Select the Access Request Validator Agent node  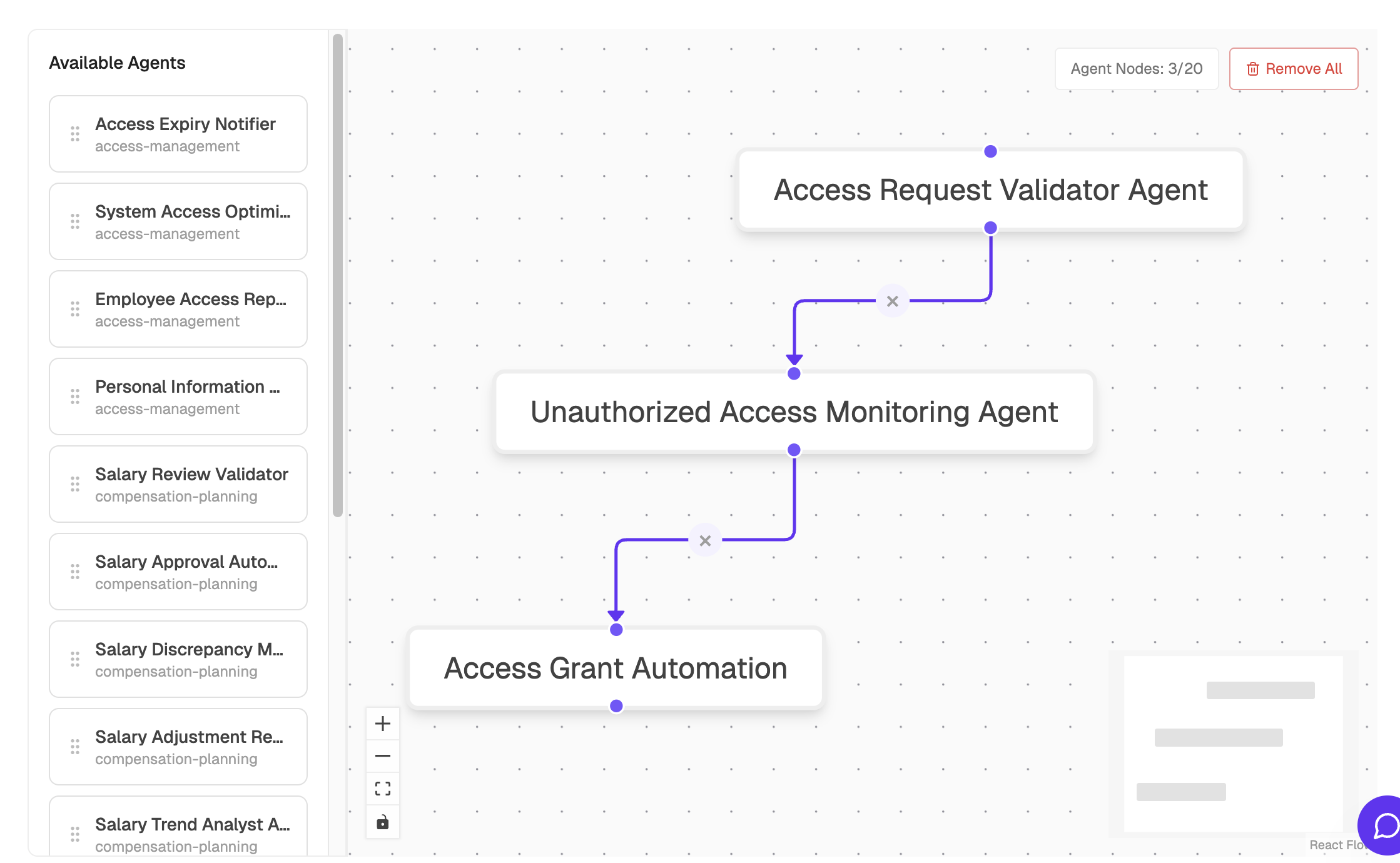click(991, 190)
